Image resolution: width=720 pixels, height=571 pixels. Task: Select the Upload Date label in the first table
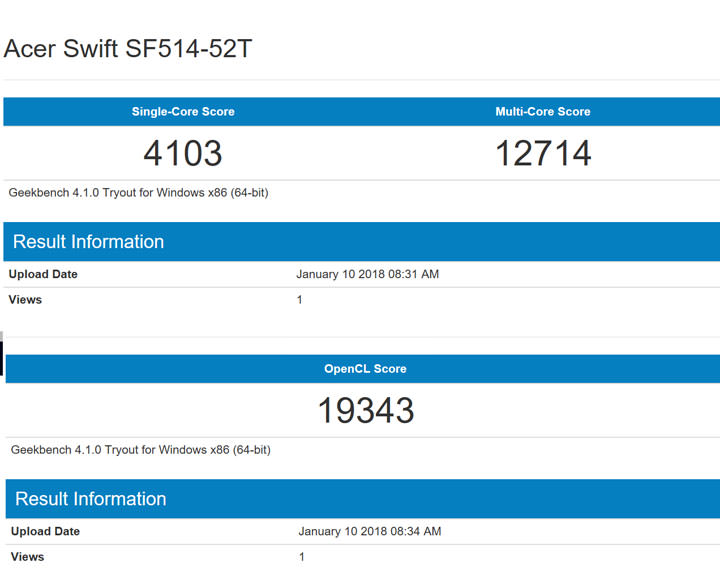pos(43,274)
